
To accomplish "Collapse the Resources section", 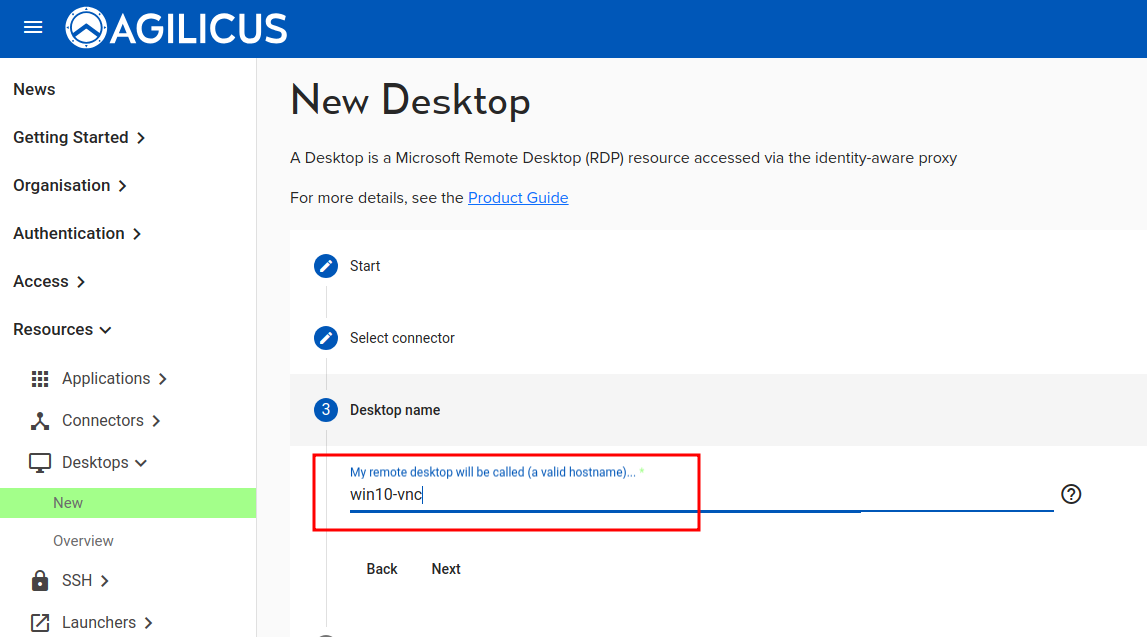I will [62, 330].
